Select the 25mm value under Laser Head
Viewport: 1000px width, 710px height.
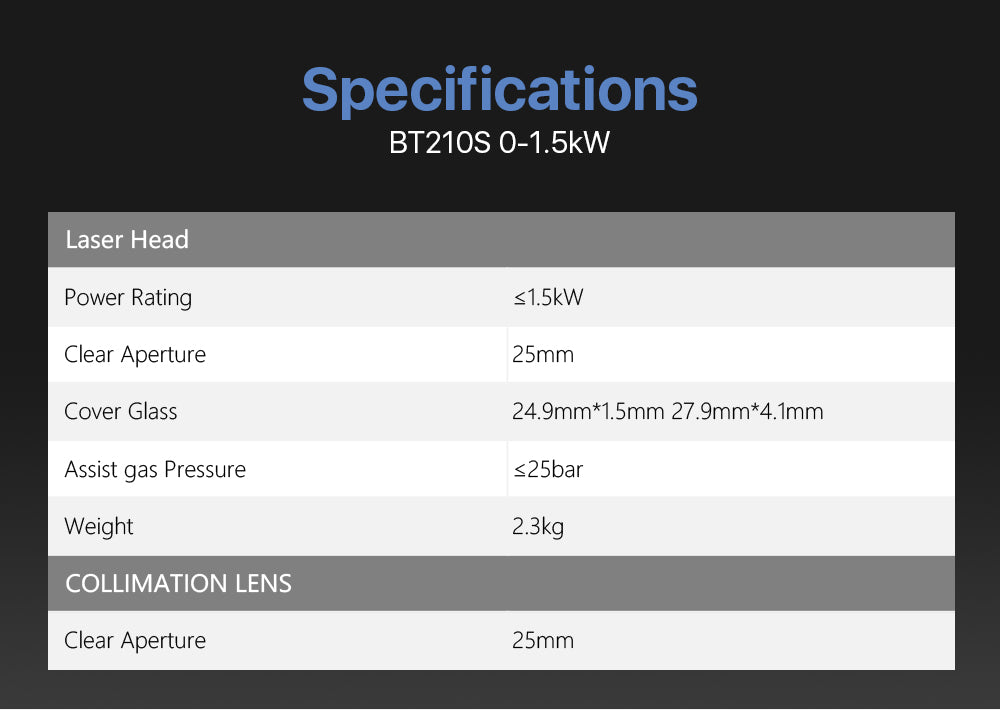tap(543, 354)
